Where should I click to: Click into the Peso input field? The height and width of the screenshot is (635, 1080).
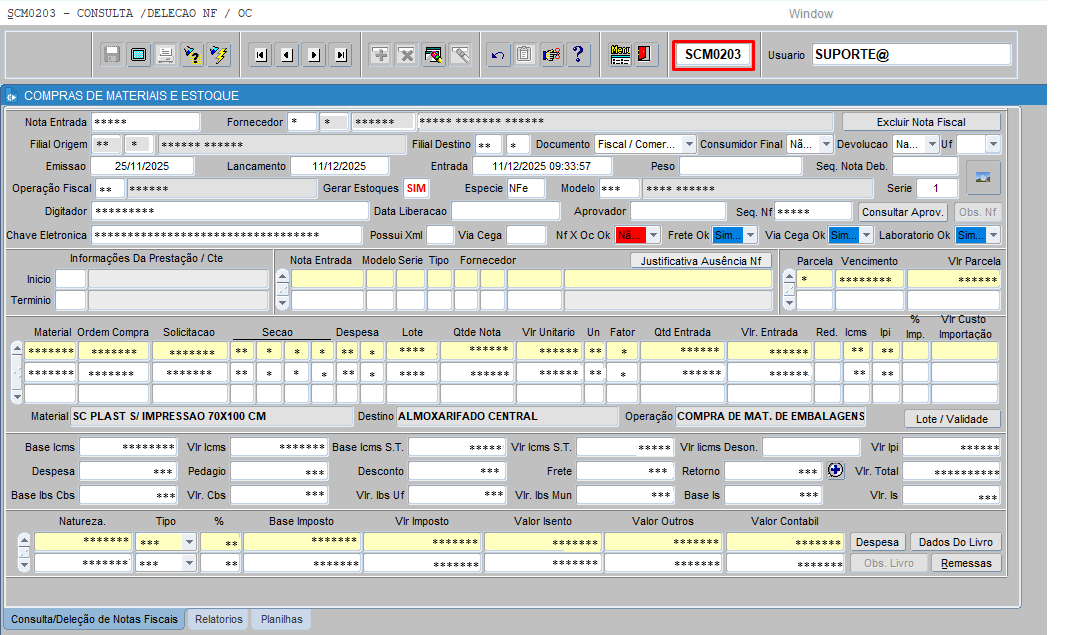pos(739,166)
